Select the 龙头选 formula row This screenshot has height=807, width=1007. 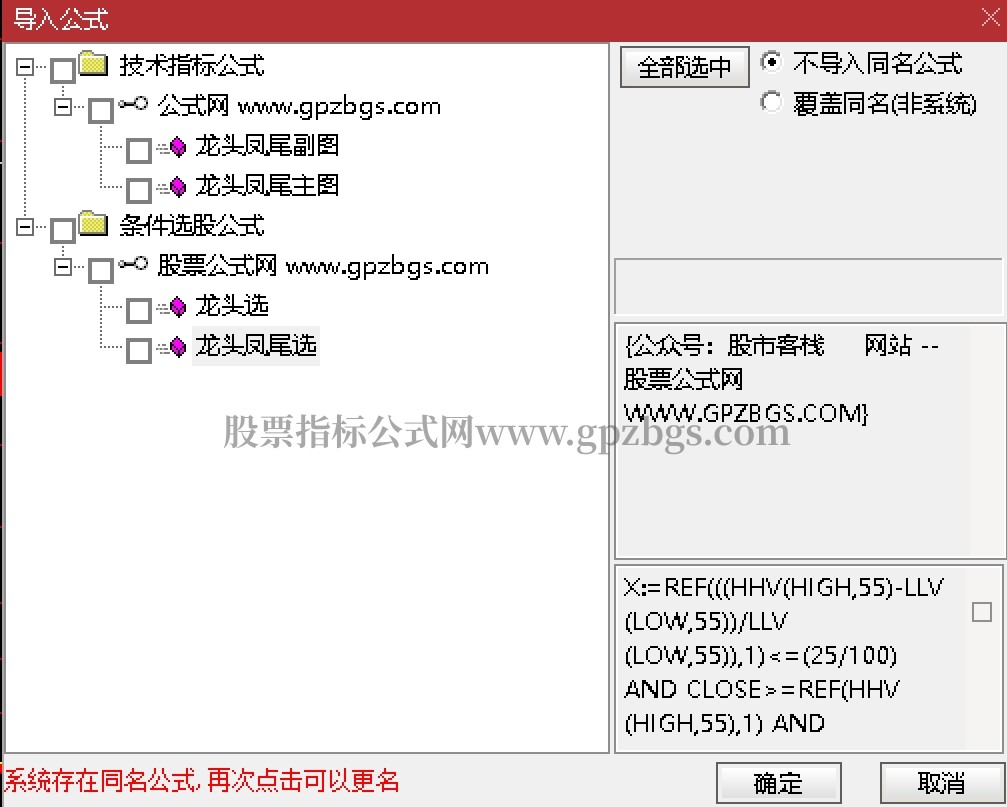(x=232, y=306)
